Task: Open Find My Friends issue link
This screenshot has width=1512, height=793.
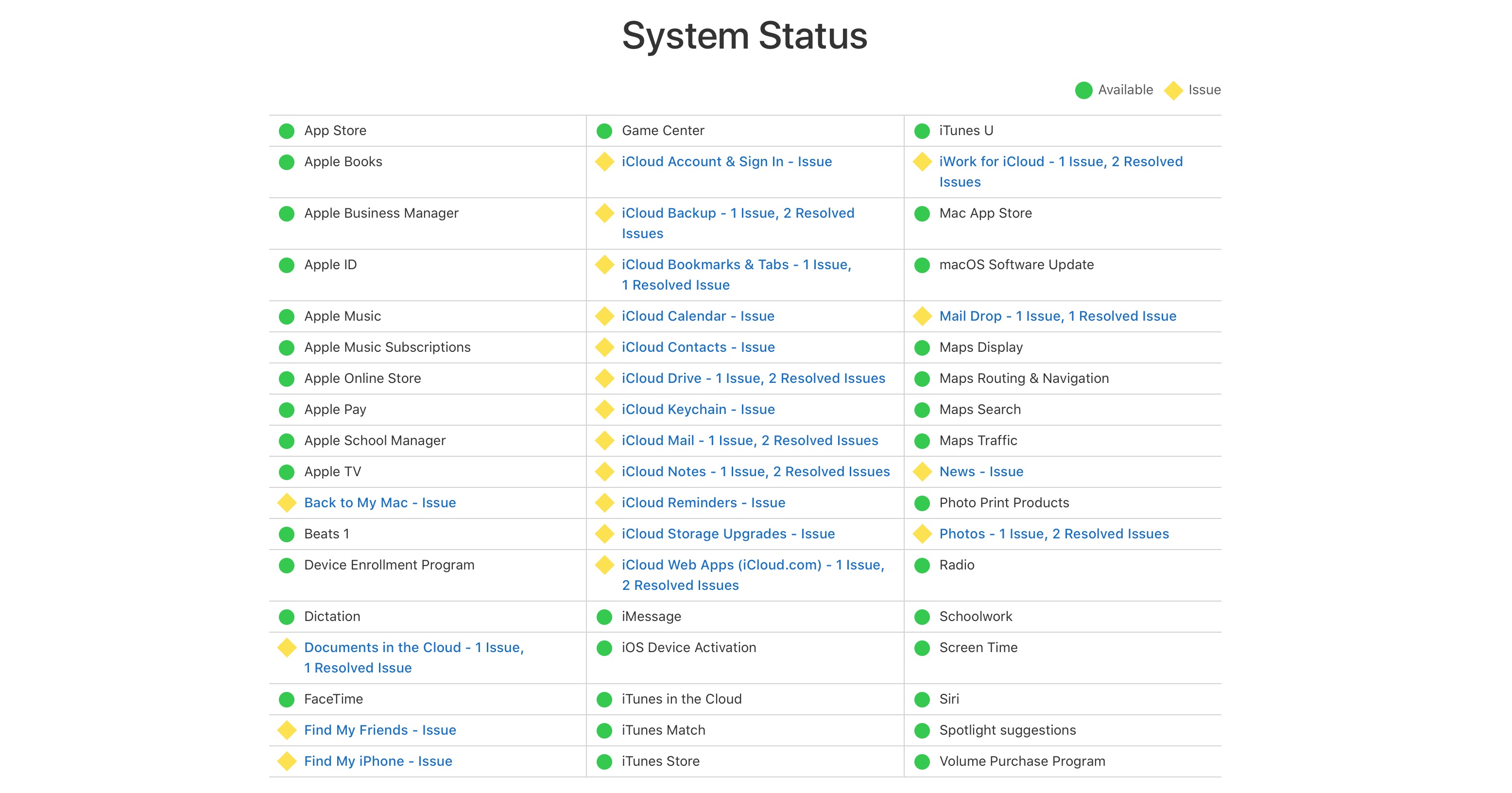Action: pos(380,730)
